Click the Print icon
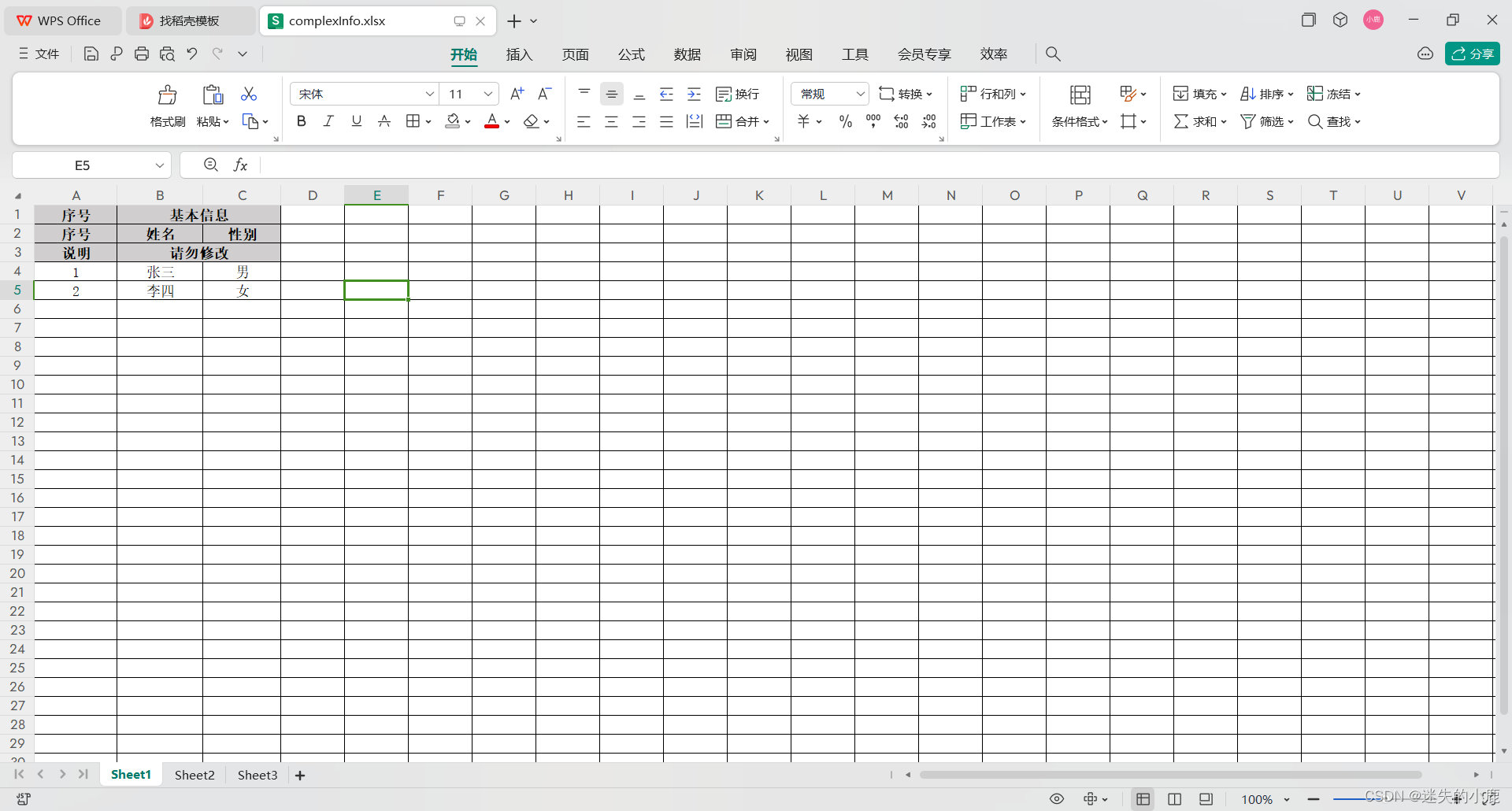The height and width of the screenshot is (811, 1512). tap(142, 54)
